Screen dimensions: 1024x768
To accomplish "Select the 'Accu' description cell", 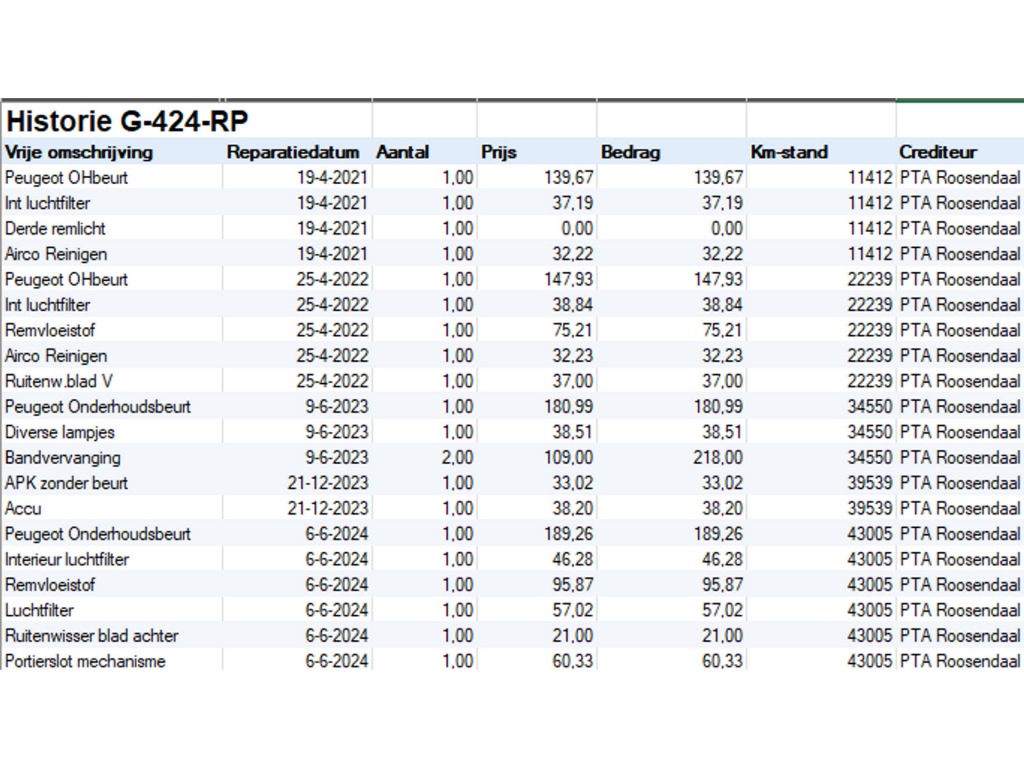I will click(x=24, y=508).
